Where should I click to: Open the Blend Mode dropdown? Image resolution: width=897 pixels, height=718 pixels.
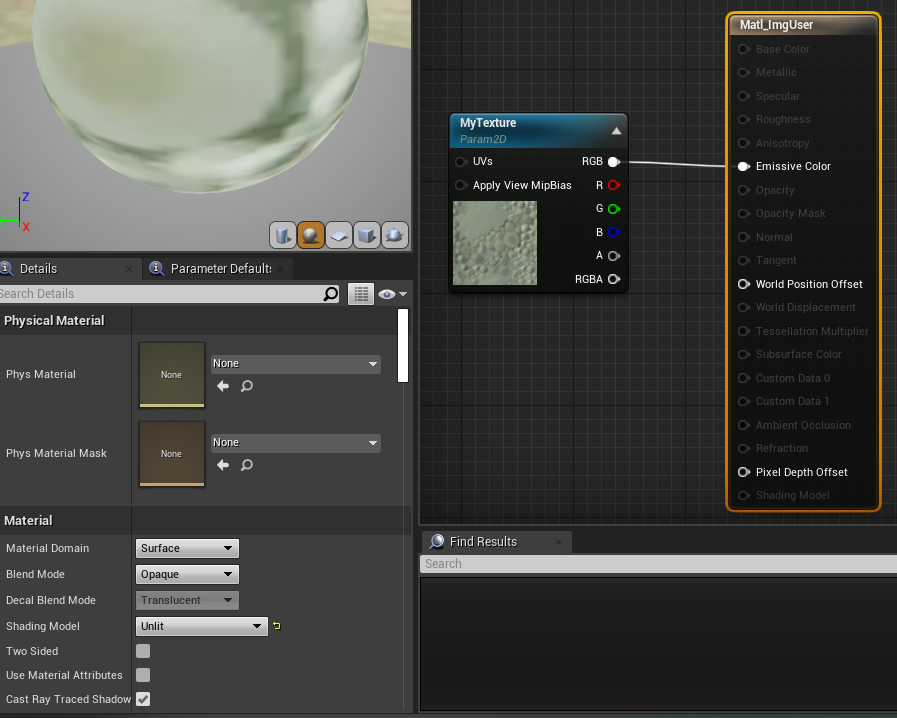186,574
